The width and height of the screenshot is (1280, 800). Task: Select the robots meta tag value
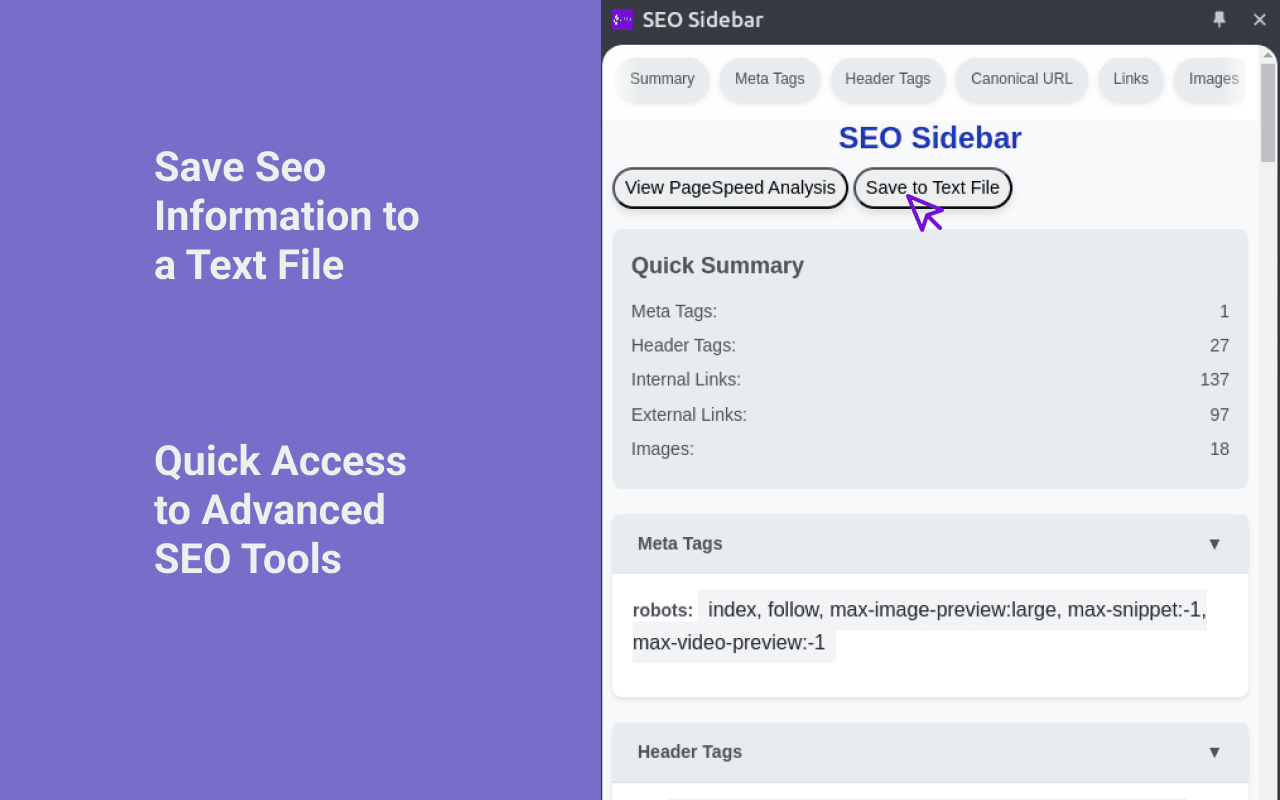click(955, 609)
